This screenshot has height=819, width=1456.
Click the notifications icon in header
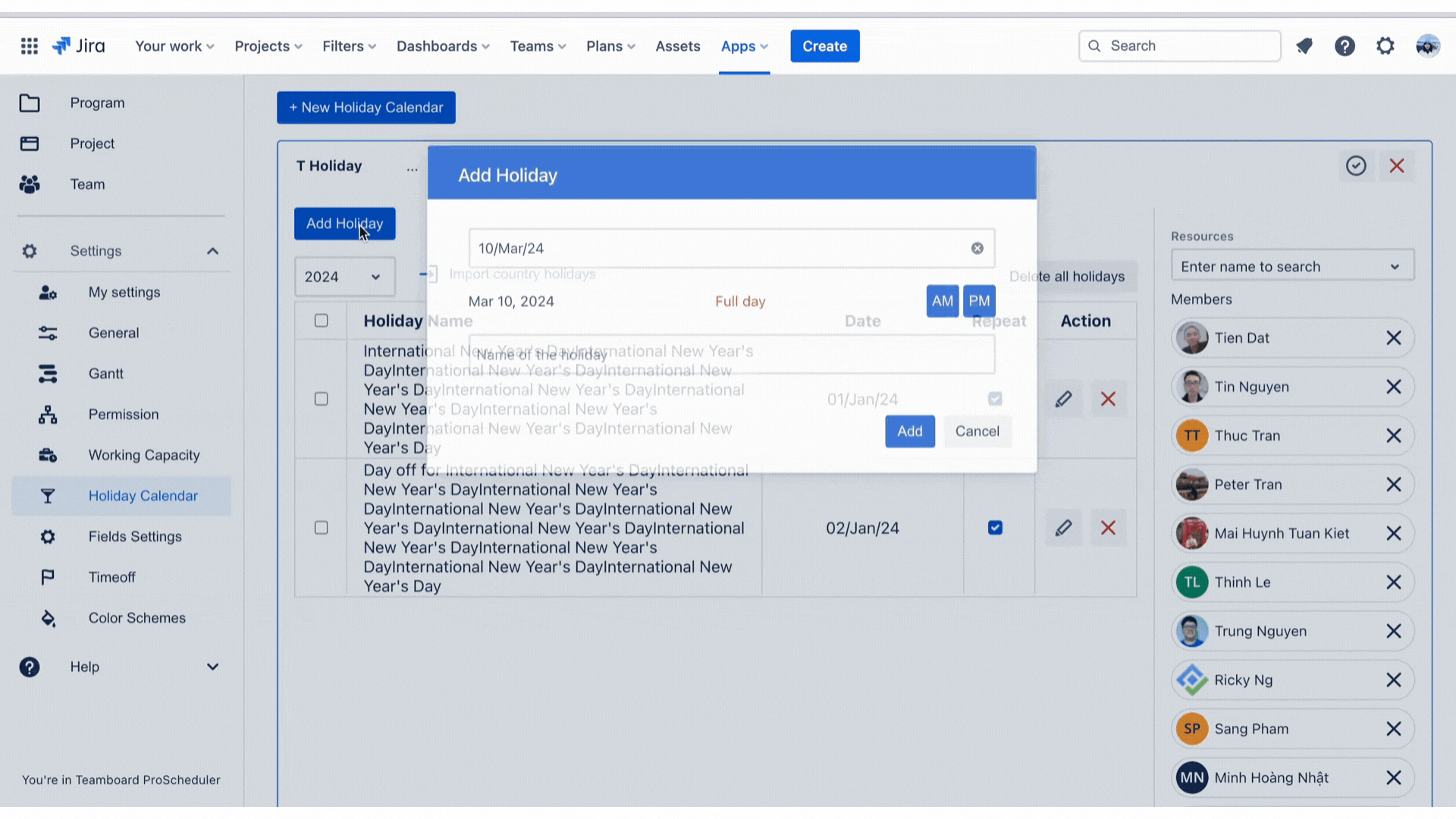tap(1304, 46)
